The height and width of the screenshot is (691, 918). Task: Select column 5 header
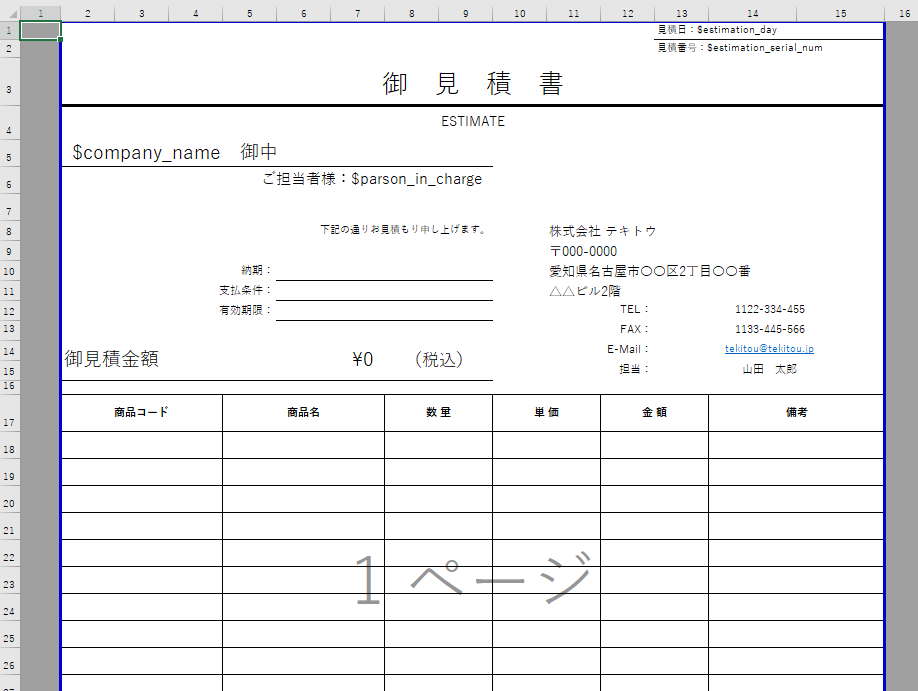point(249,12)
